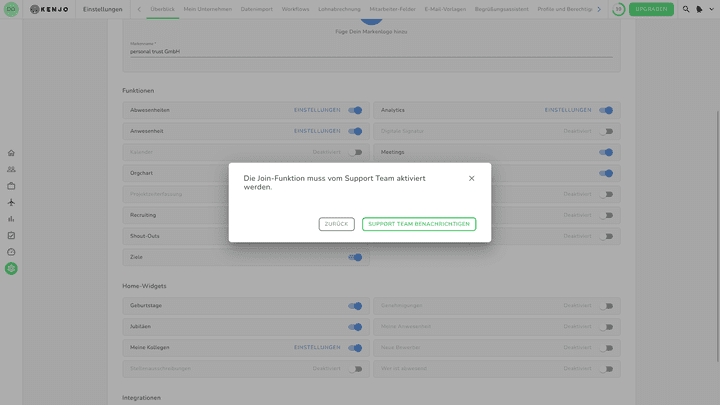Toggle the Abwesenheiten function switch

(x=355, y=110)
